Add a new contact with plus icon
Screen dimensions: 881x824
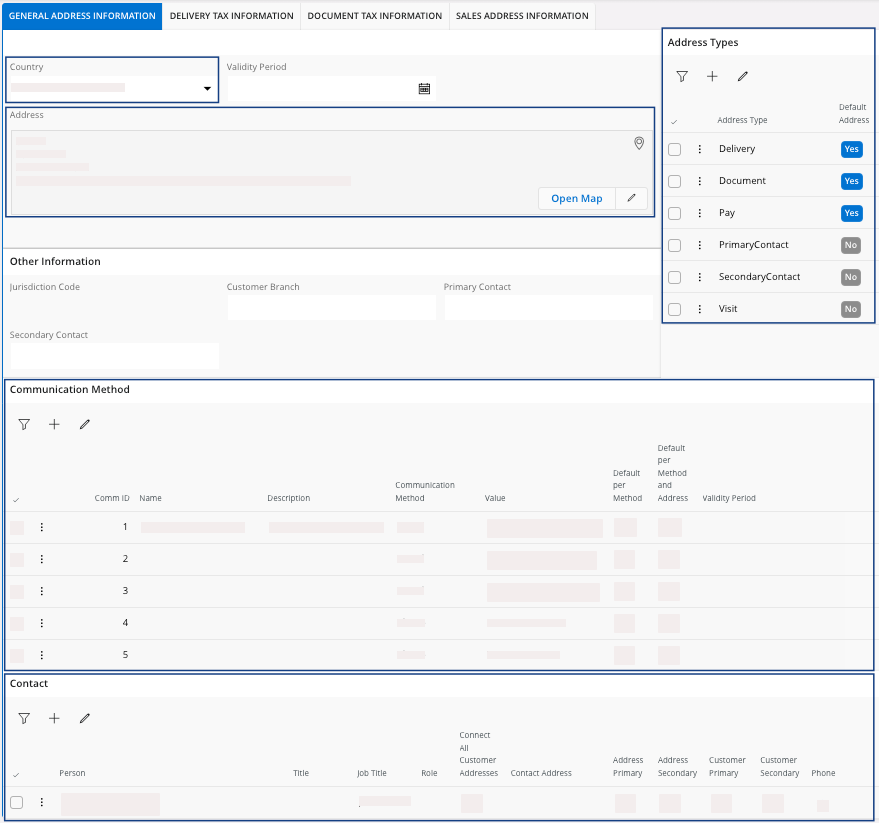(x=54, y=719)
